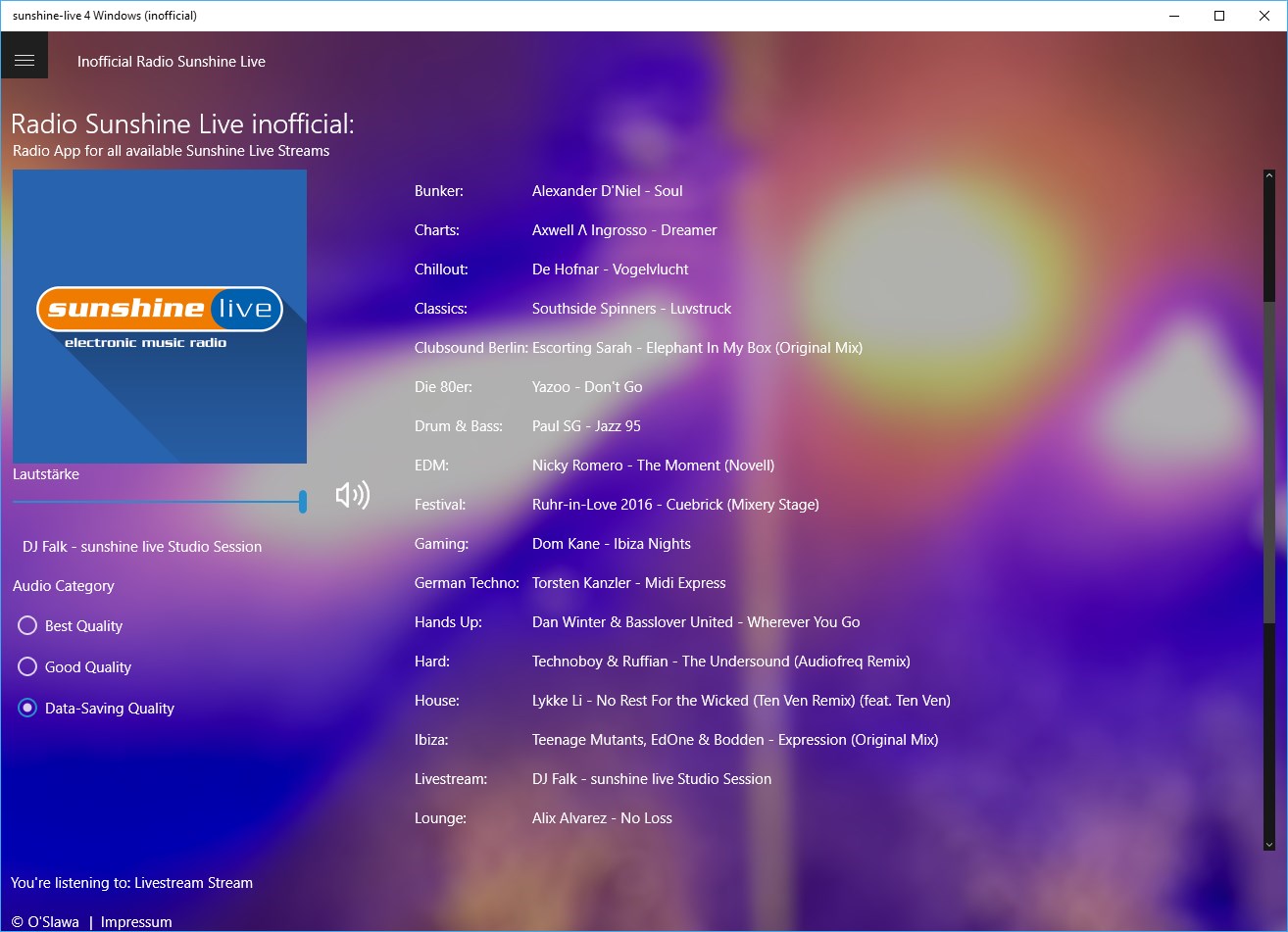Click track Nicky Romero - The Moment
The width and height of the screenshot is (1288, 932).
pyautogui.click(x=654, y=466)
